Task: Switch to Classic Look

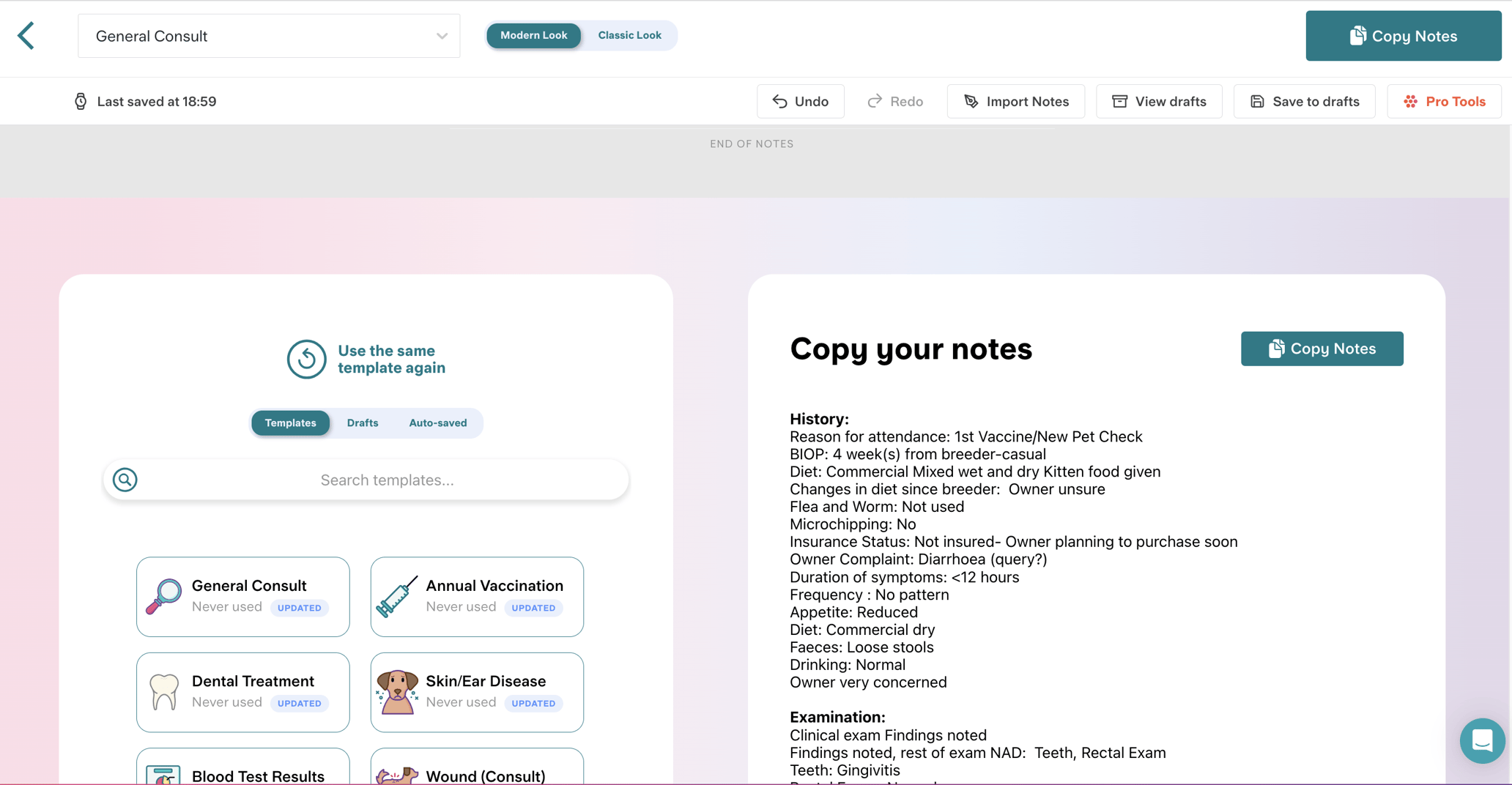Action: 629,35
